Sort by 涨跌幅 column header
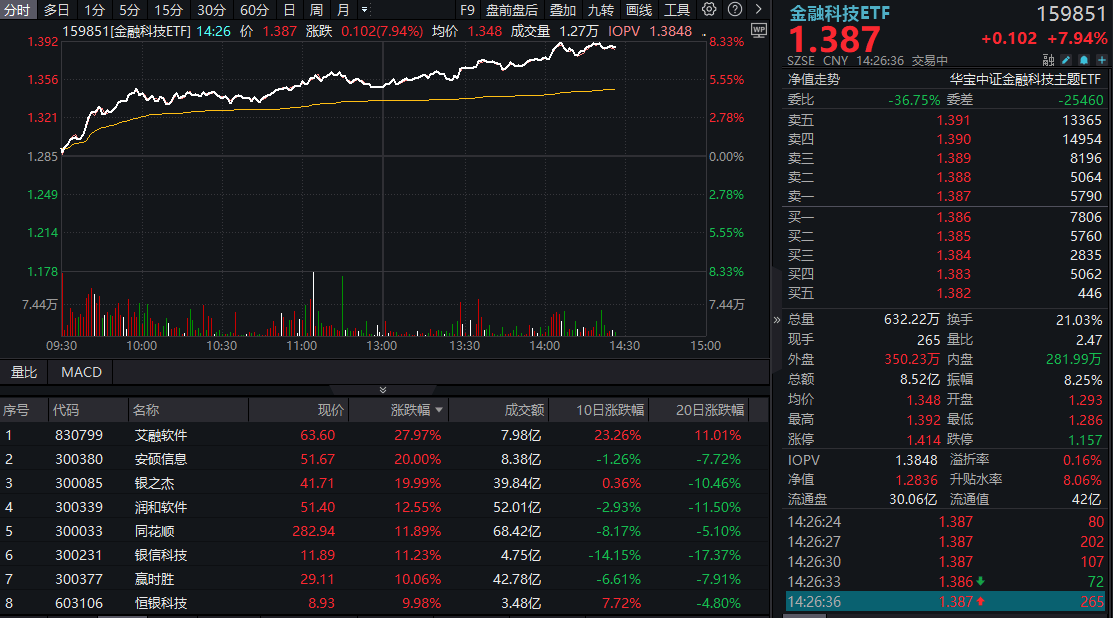The height and width of the screenshot is (618, 1113). tap(411, 410)
